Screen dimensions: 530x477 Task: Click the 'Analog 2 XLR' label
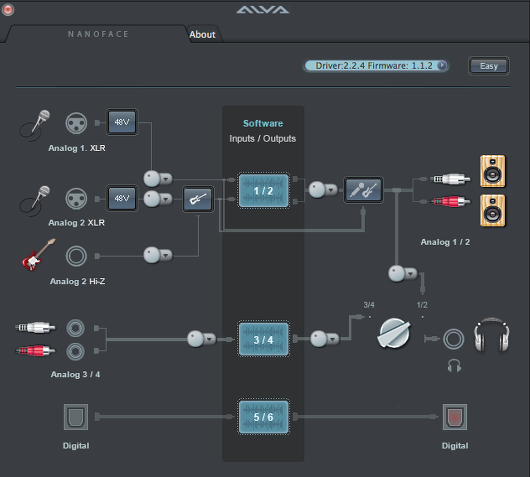coord(76,223)
